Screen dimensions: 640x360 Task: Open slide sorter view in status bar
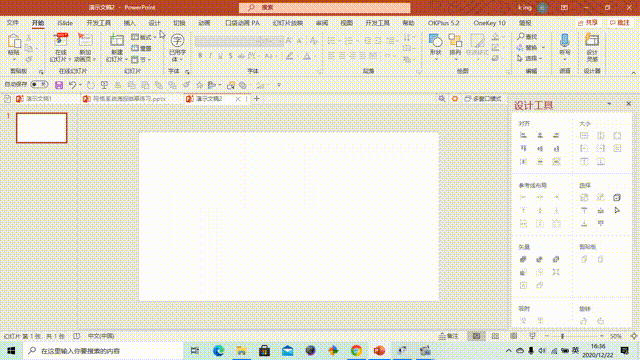(x=495, y=336)
